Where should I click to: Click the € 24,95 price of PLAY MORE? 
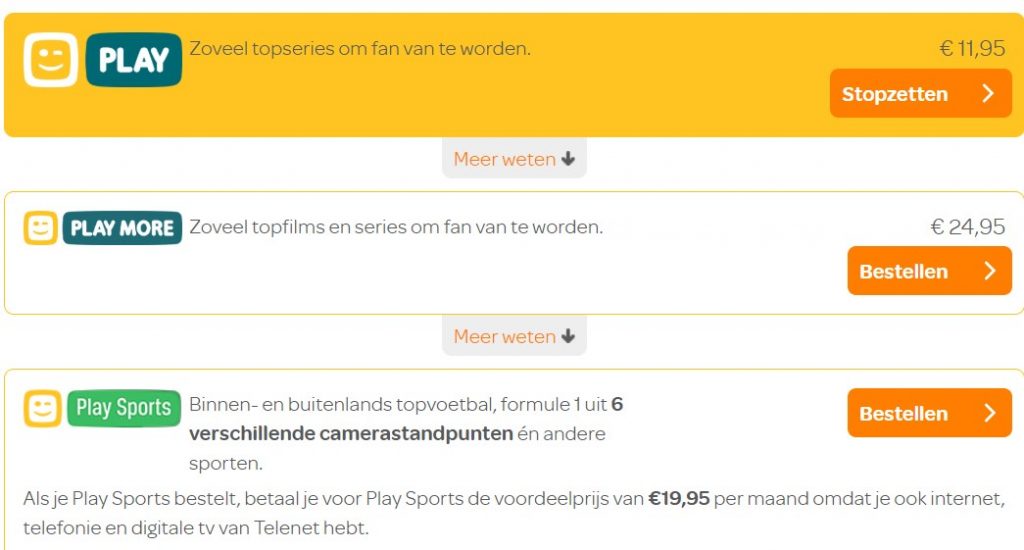tap(967, 227)
